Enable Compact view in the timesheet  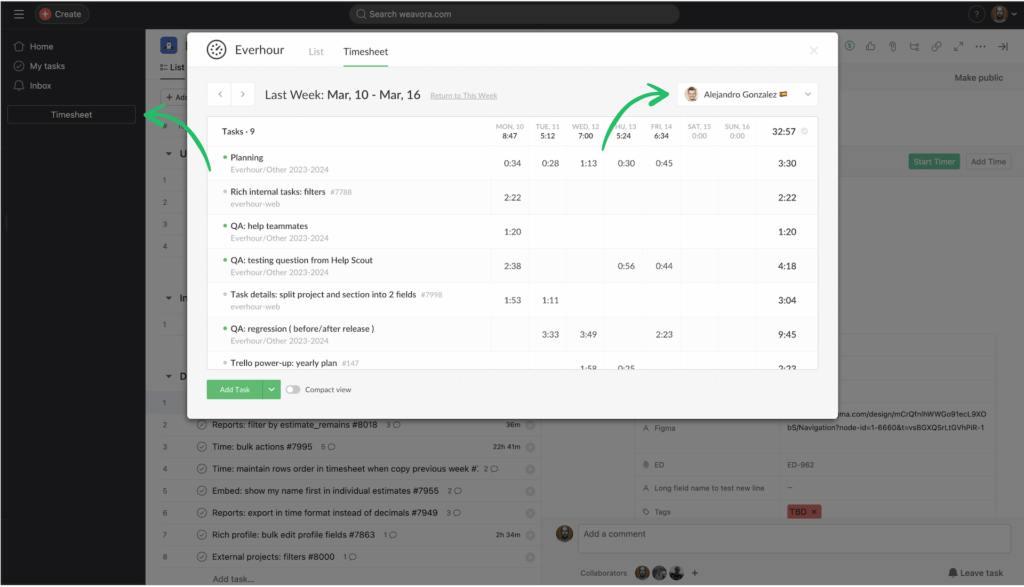coord(295,389)
